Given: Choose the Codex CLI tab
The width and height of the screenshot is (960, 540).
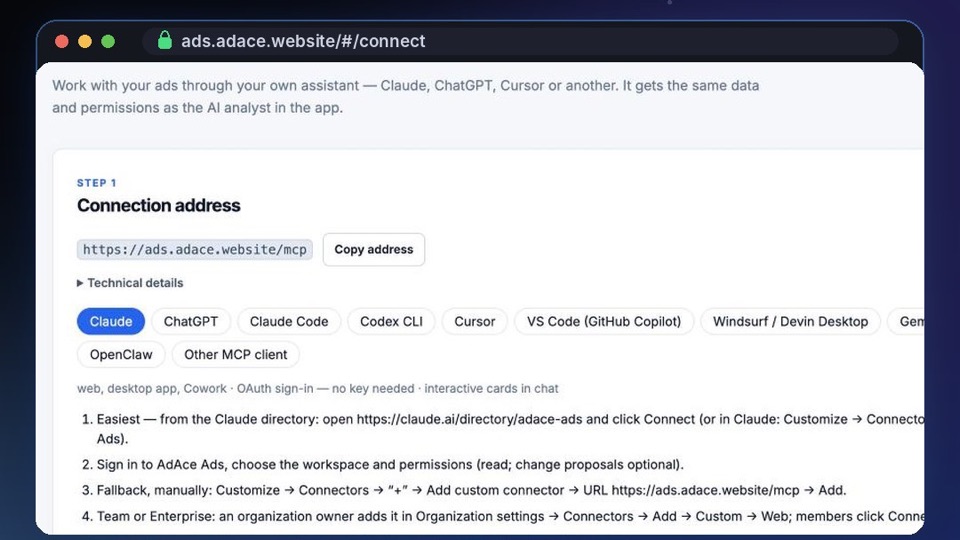Looking at the screenshot, I should (391, 321).
